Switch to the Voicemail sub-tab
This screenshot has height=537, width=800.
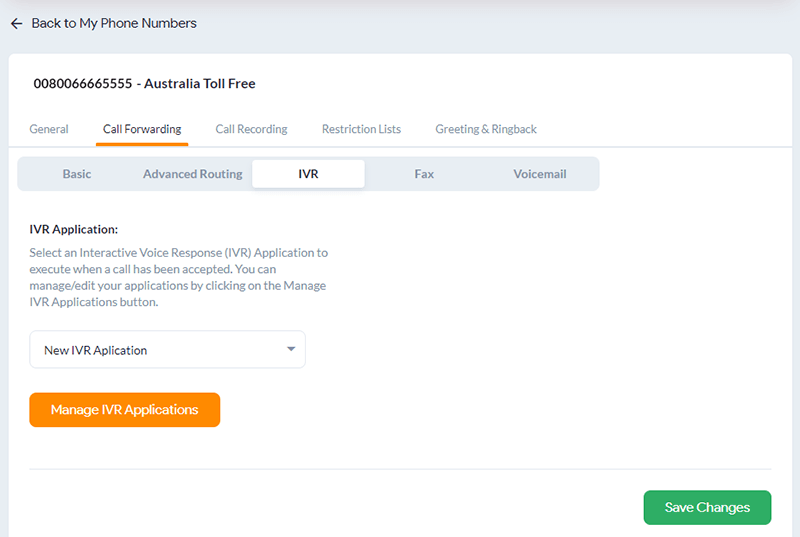click(x=540, y=174)
